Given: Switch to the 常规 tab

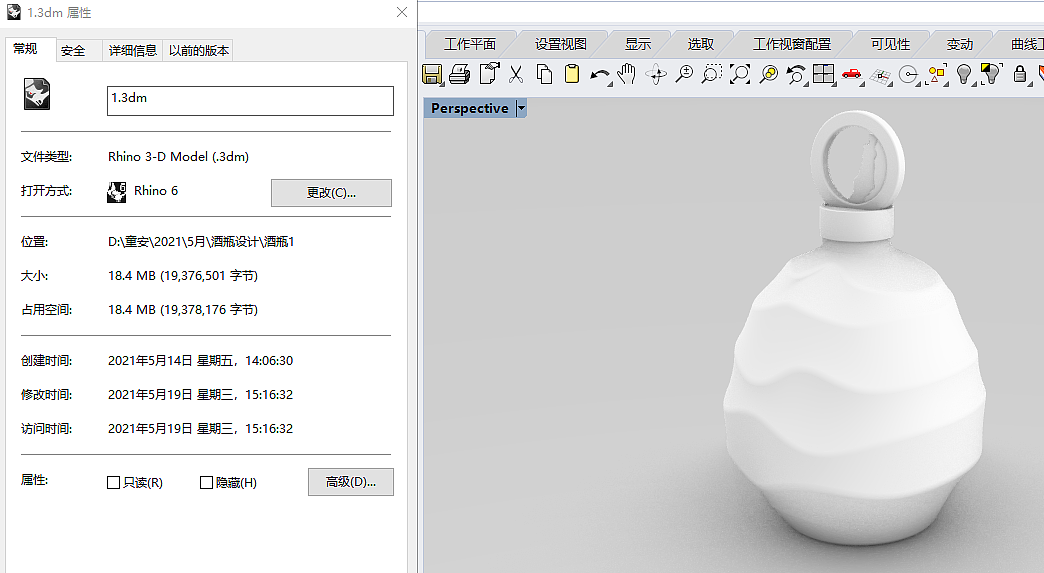Looking at the screenshot, I should pyautogui.click(x=25, y=49).
